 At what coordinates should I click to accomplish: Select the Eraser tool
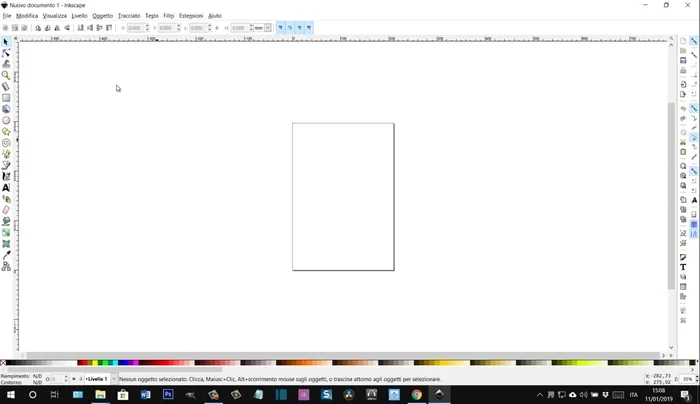coord(6,210)
